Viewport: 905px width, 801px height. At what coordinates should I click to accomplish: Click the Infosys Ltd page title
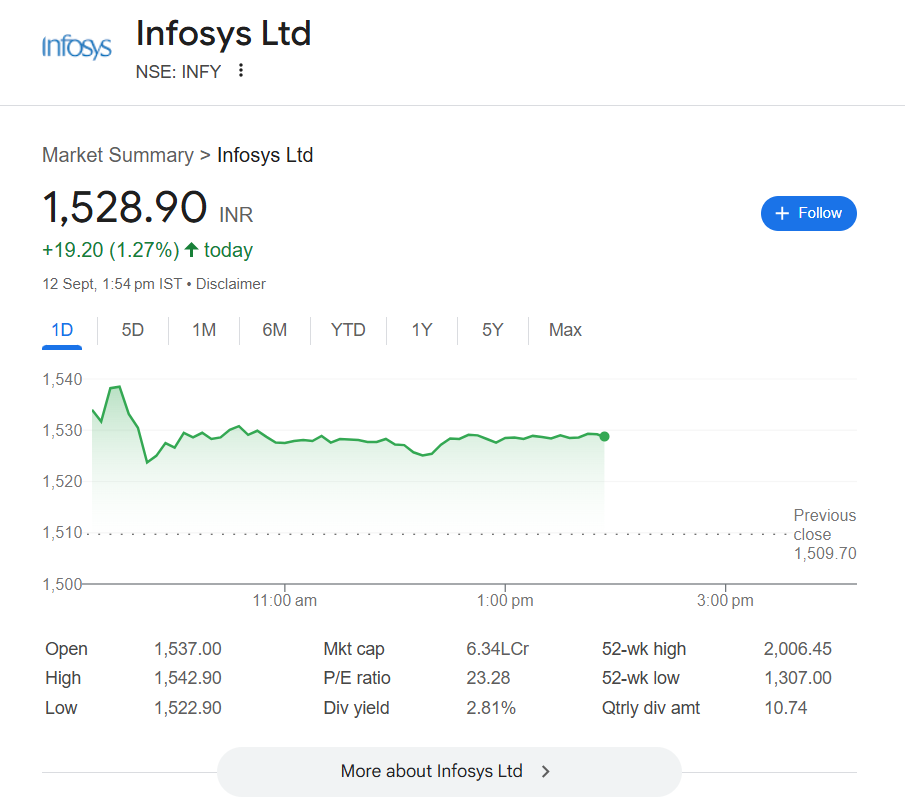point(223,34)
